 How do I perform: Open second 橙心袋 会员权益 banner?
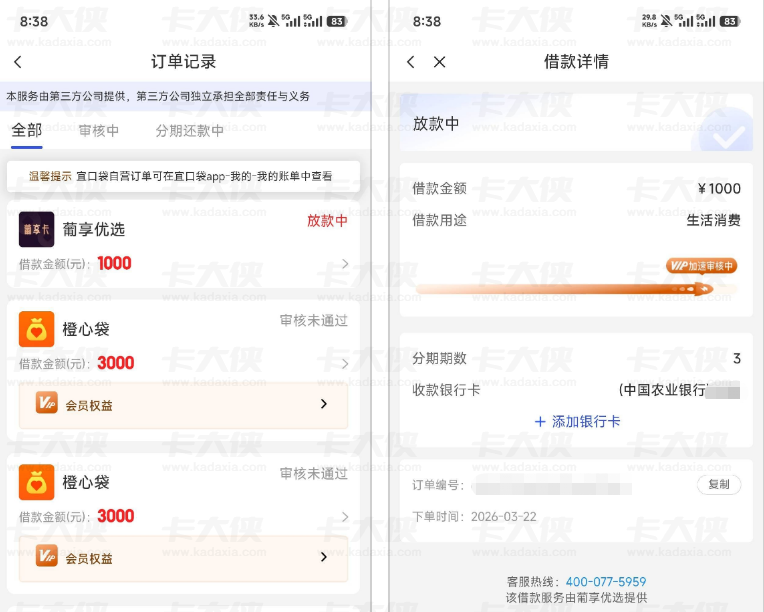(x=183, y=558)
